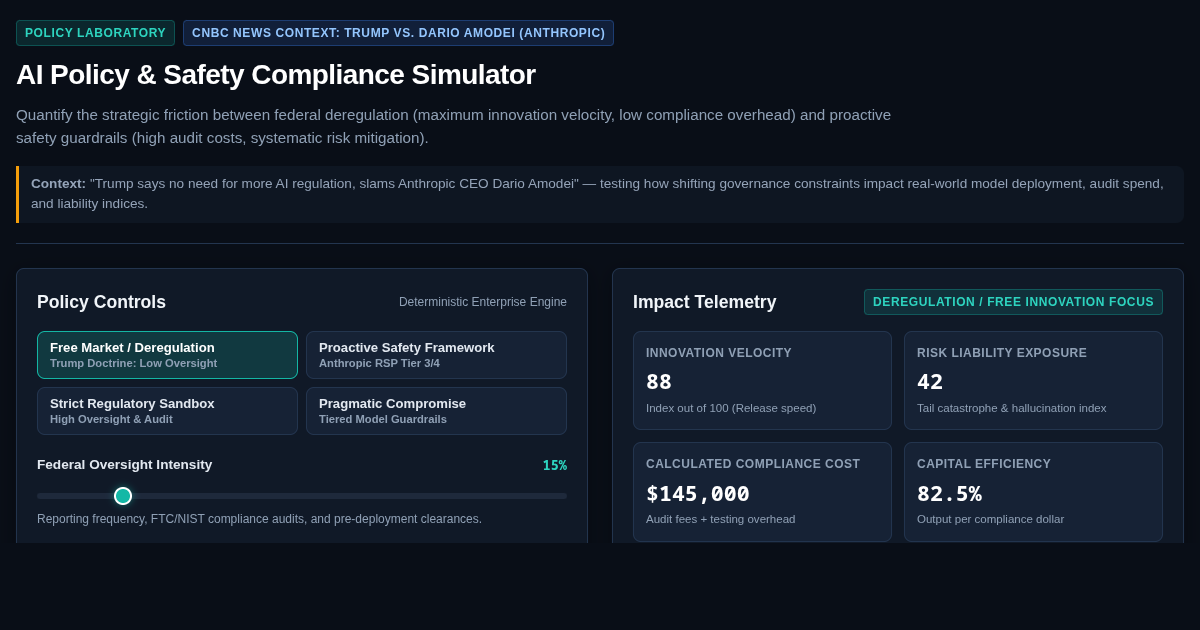
Task: Click the 82.5% capital efficiency value
Action: pyautogui.click(x=949, y=494)
